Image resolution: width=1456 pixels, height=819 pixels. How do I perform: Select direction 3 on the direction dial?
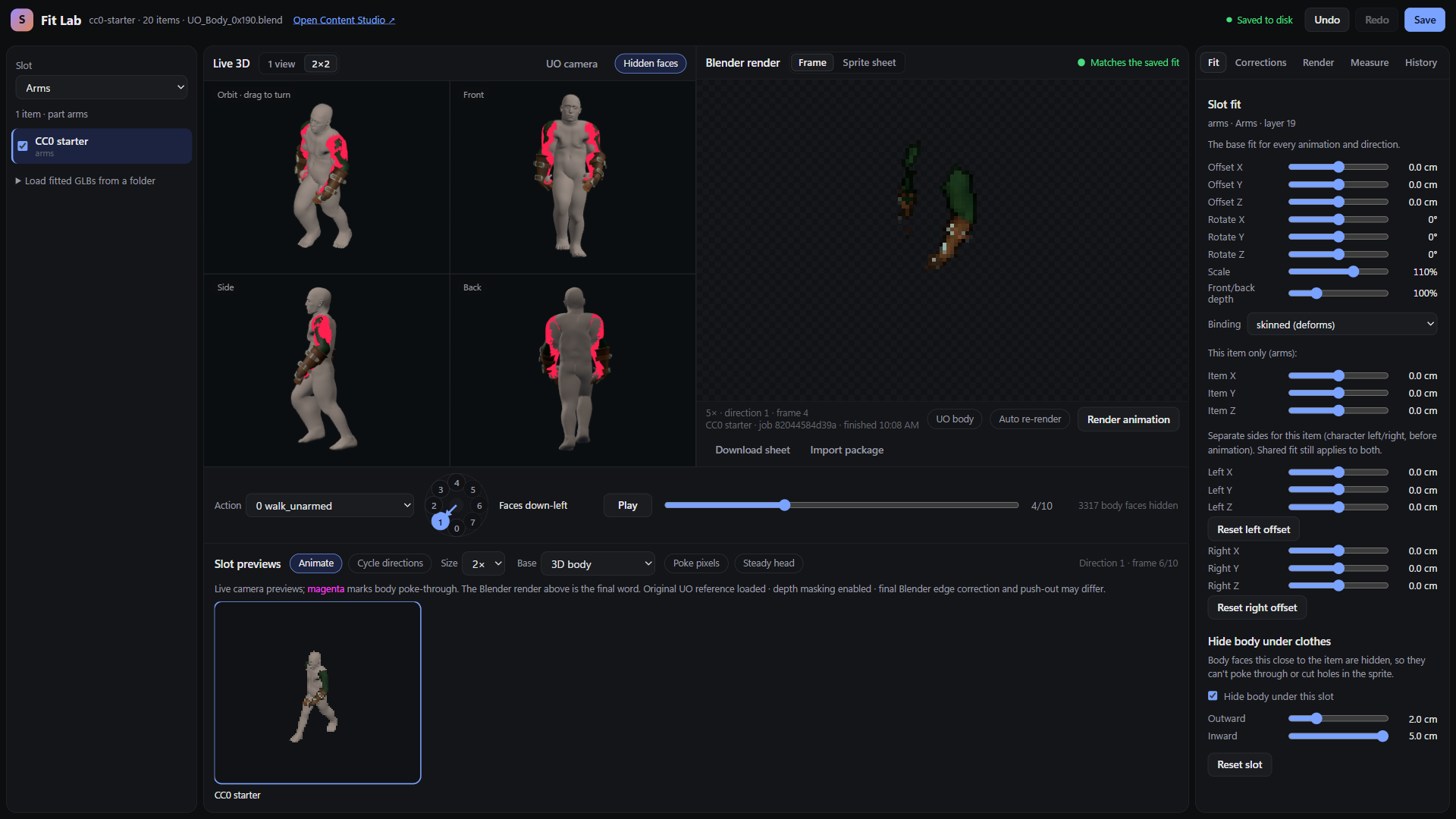click(x=441, y=490)
